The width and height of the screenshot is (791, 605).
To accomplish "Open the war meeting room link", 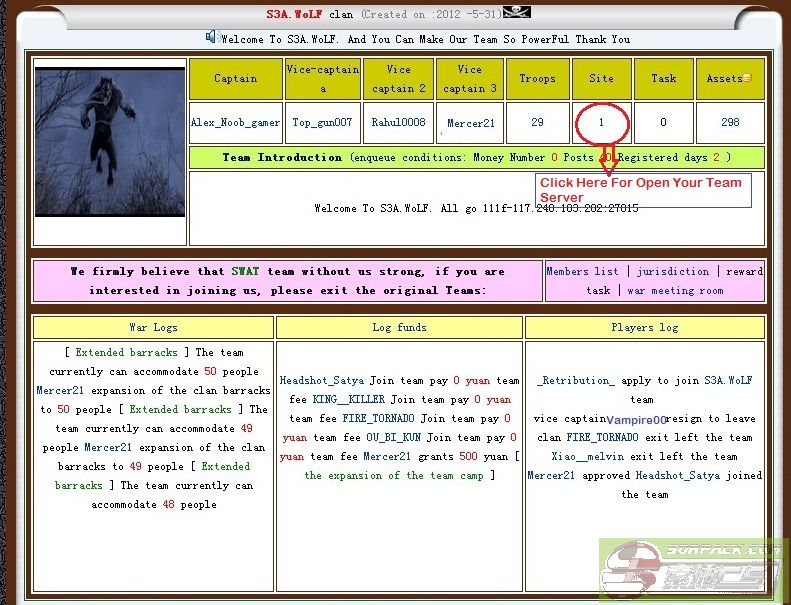I will [x=675, y=291].
